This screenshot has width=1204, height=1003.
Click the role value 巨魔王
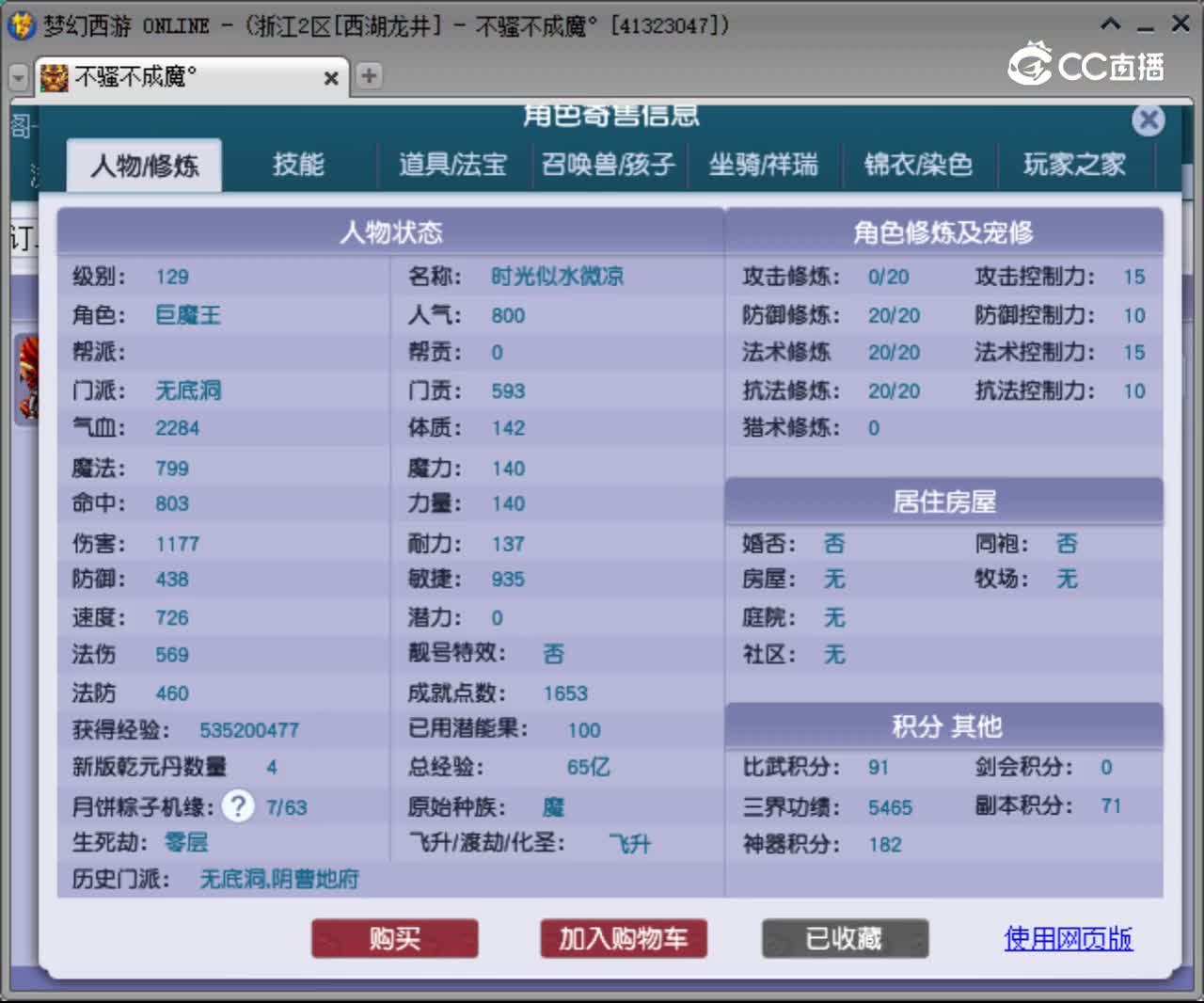[187, 315]
